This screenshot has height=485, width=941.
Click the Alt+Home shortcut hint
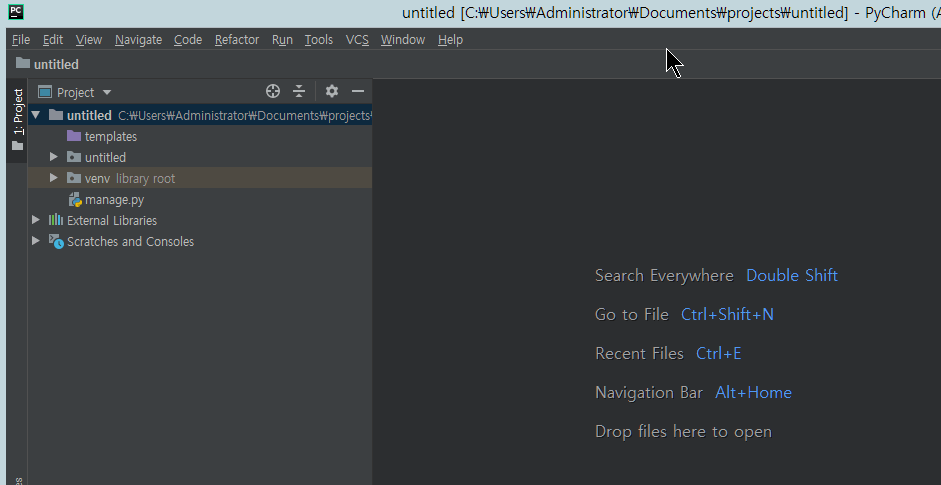753,393
